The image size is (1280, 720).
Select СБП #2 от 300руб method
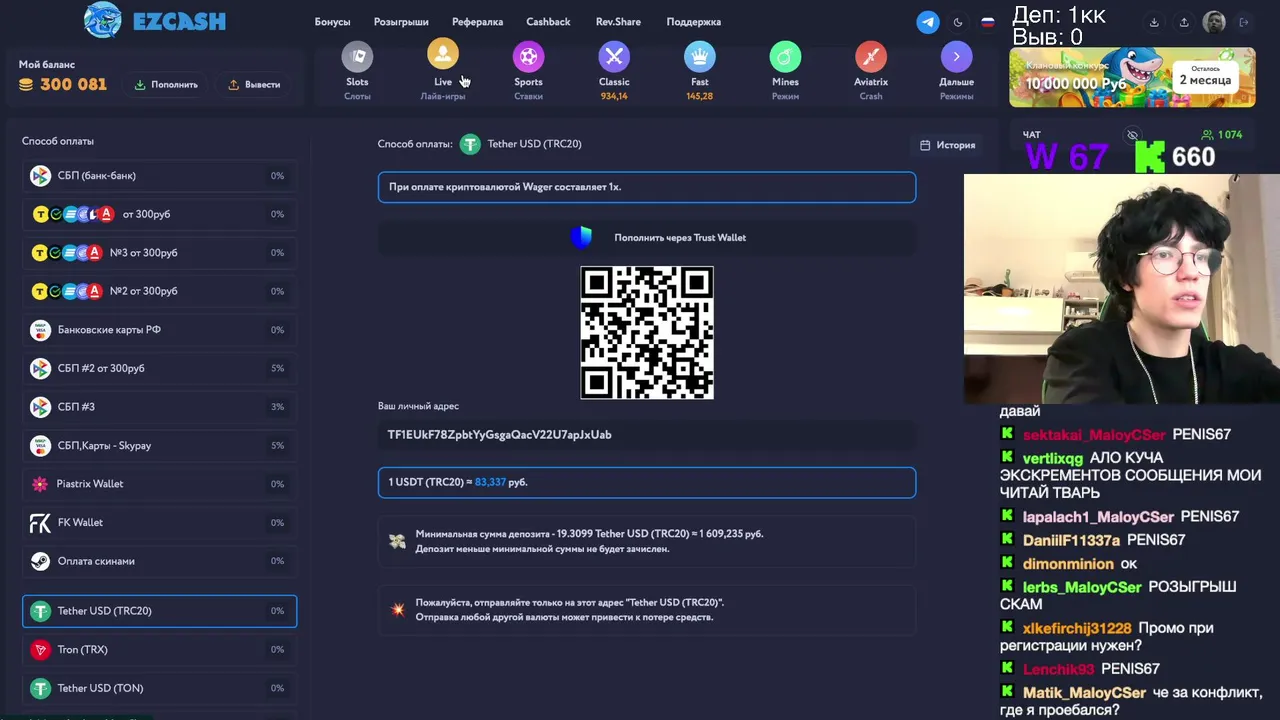point(160,368)
